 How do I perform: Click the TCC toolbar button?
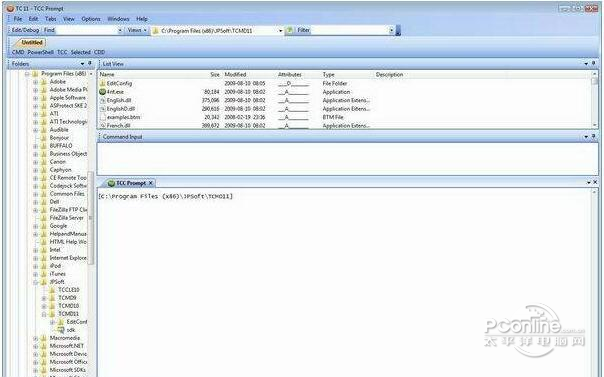pos(62,52)
